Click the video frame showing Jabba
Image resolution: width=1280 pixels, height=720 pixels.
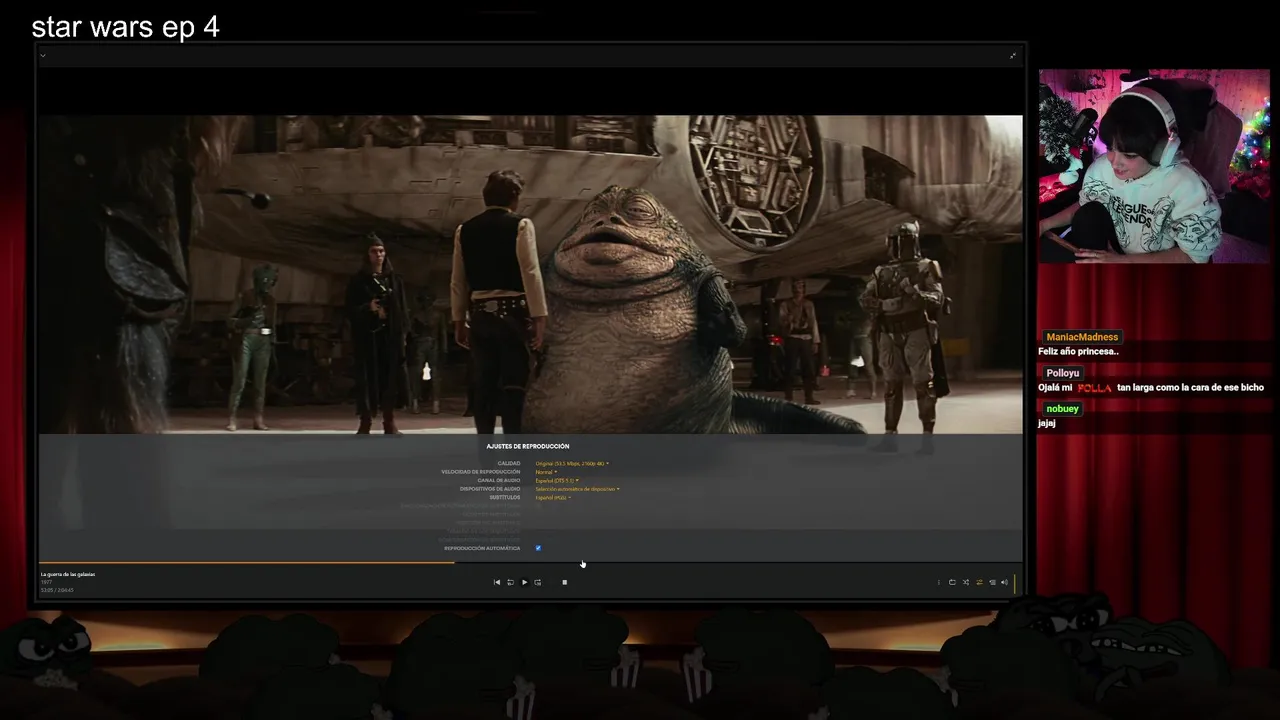pyautogui.click(x=530, y=274)
